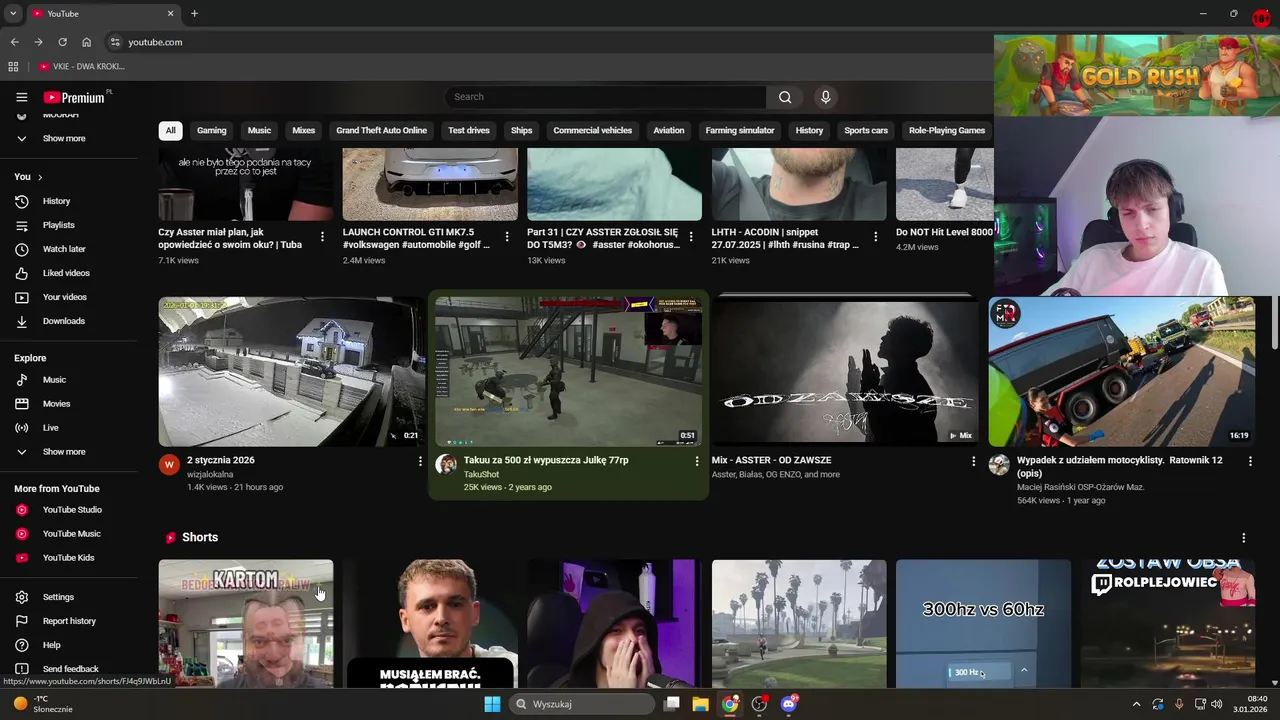The image size is (1280, 720).
Task: Open Send feedback in sidebar
Action: (68, 669)
